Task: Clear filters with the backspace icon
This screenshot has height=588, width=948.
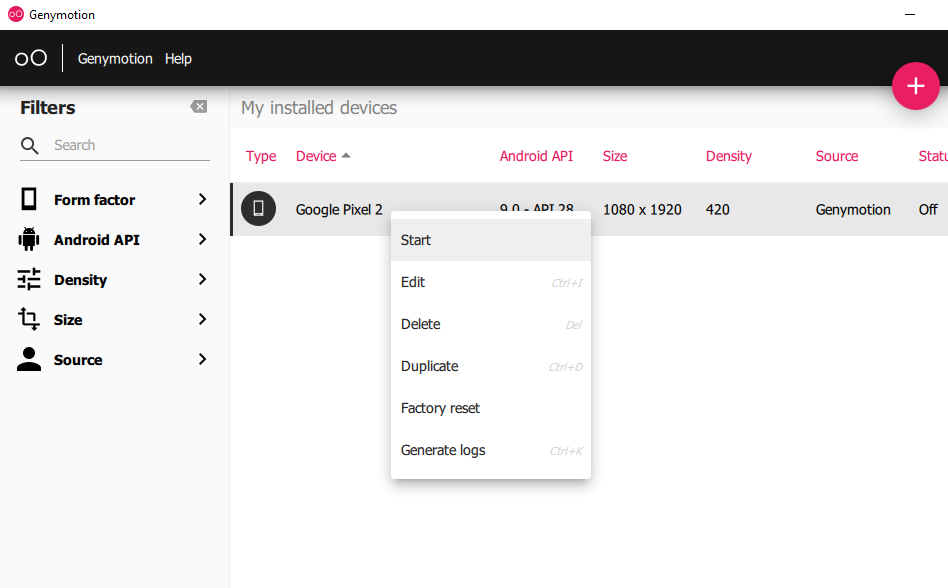Action: tap(199, 107)
